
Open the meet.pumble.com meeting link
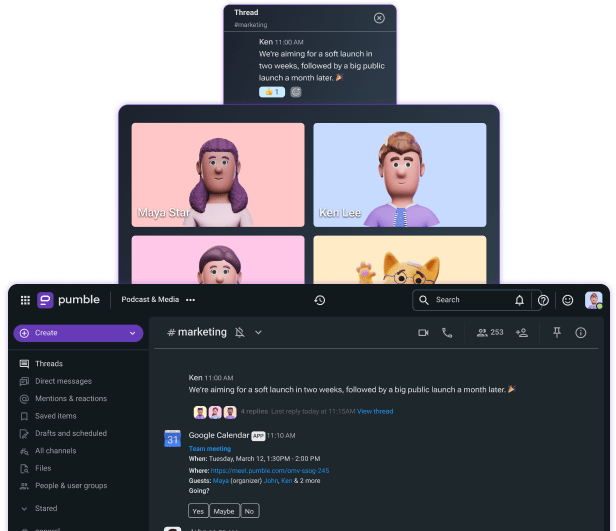(x=270, y=471)
